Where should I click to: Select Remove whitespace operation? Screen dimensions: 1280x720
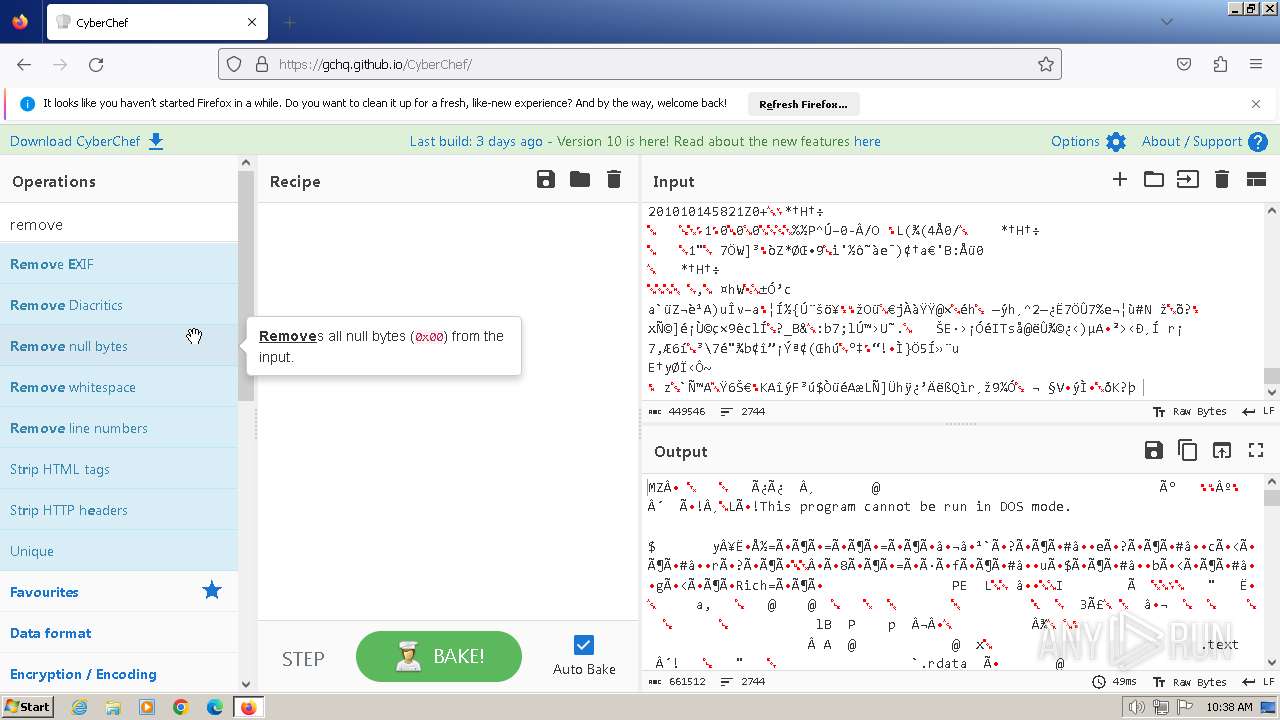tap(119, 387)
